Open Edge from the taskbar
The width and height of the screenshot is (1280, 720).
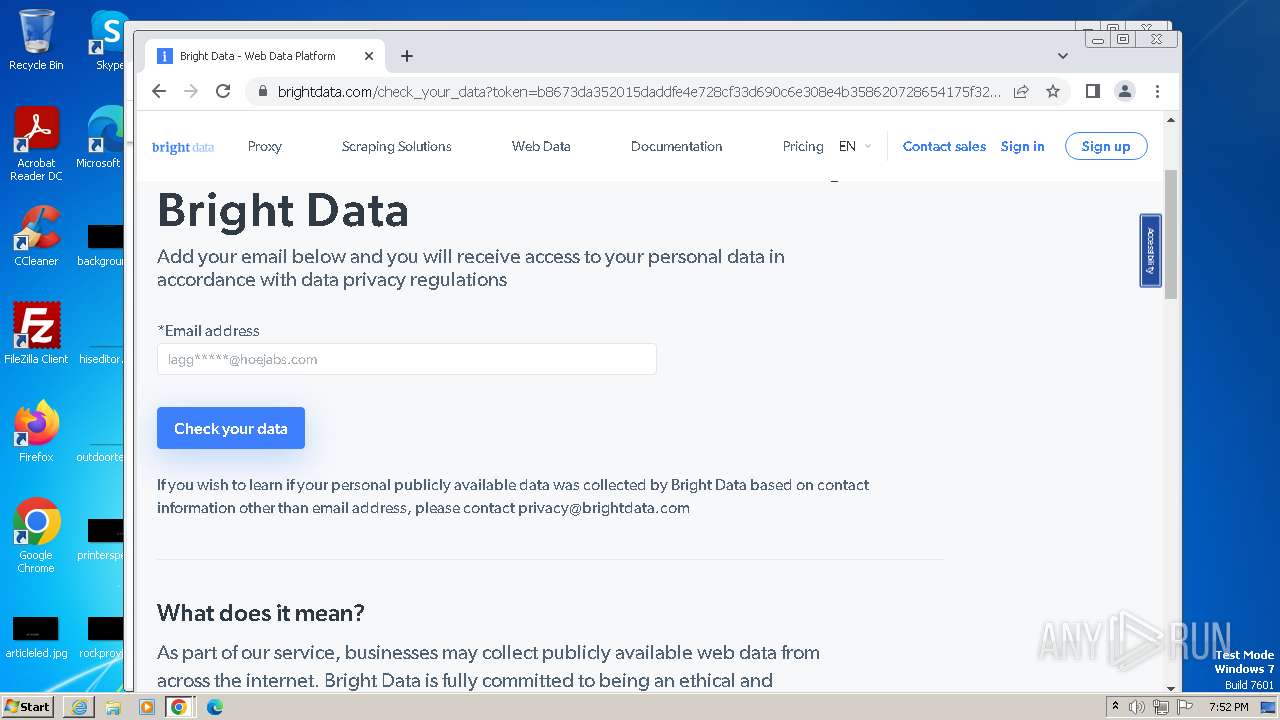[214, 707]
